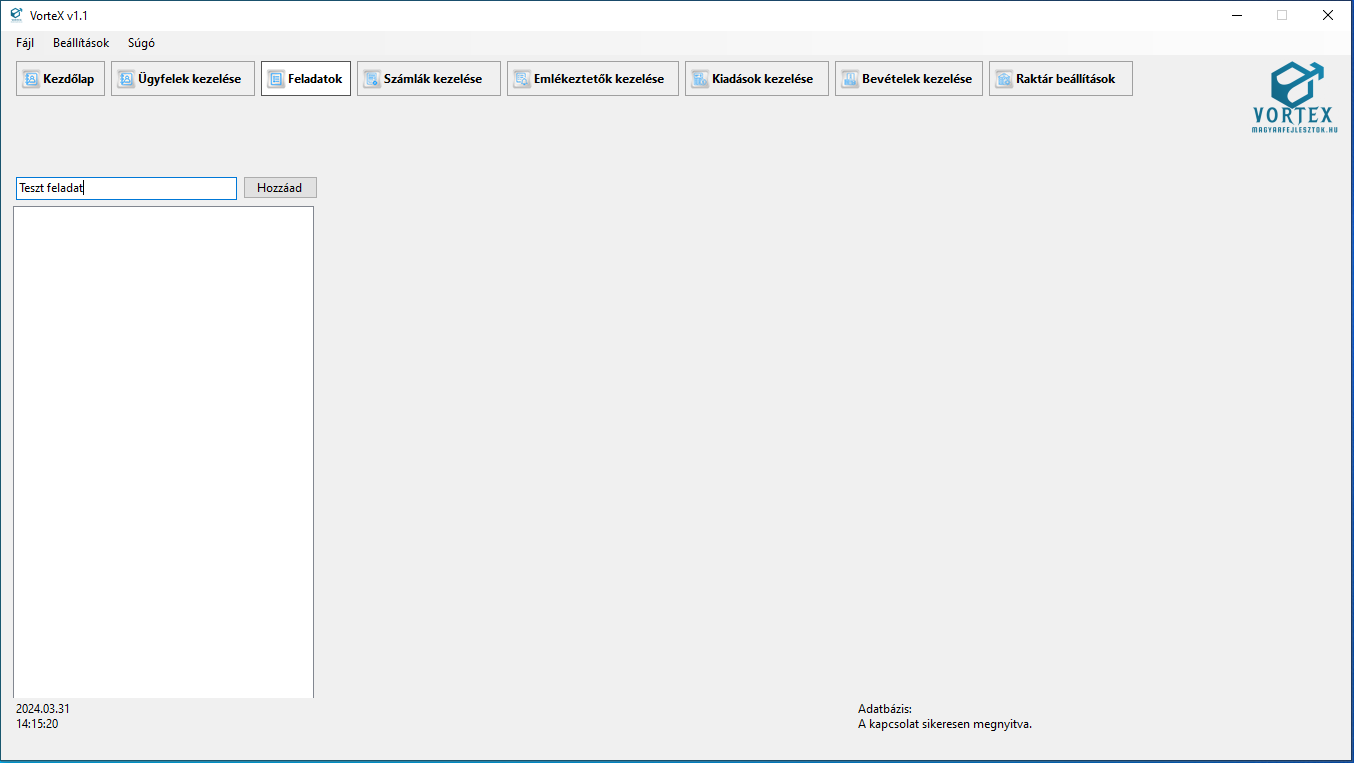The width and height of the screenshot is (1354, 763).
Task: Click the VorteX title bar app icon
Action: [x=16, y=15]
